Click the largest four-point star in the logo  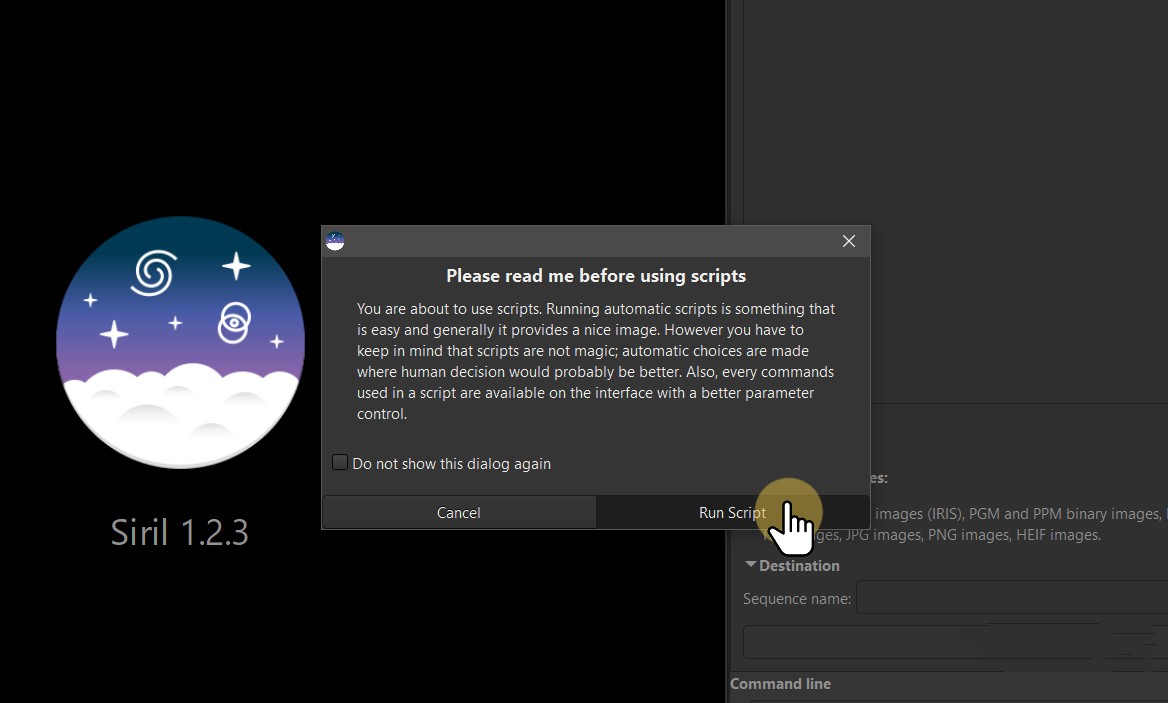[x=236, y=266]
